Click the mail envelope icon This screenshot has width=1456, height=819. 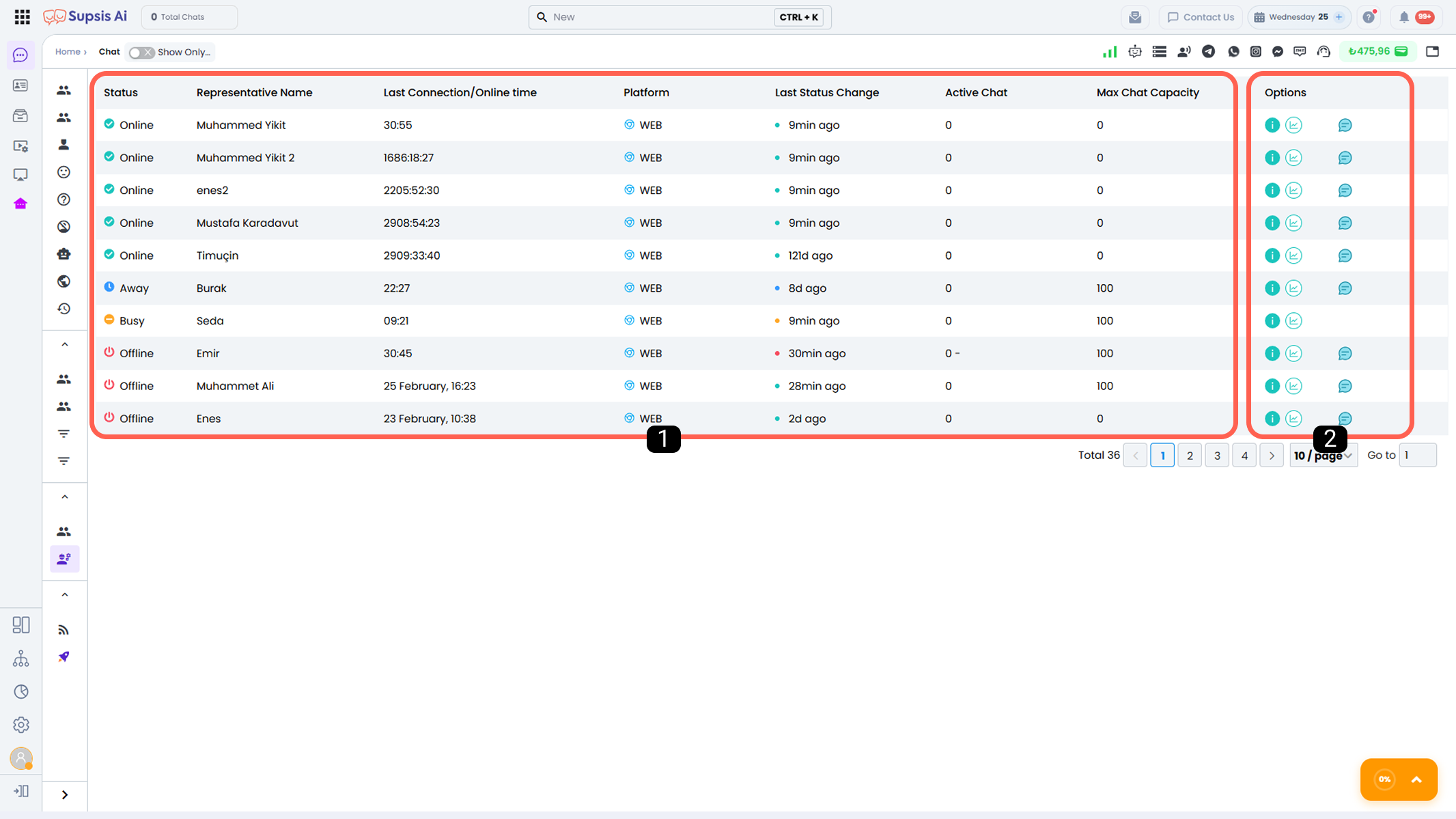[1135, 17]
